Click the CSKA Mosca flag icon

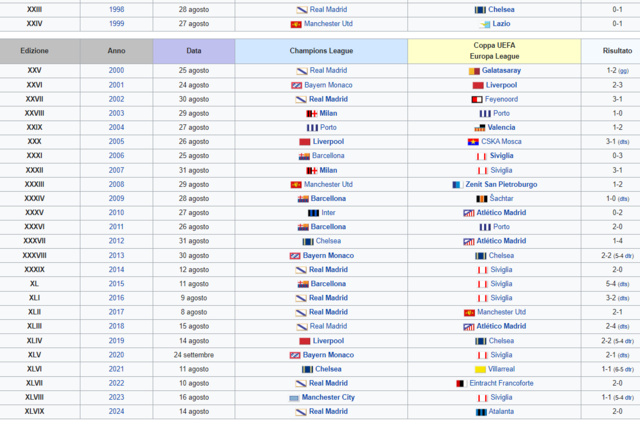click(473, 142)
